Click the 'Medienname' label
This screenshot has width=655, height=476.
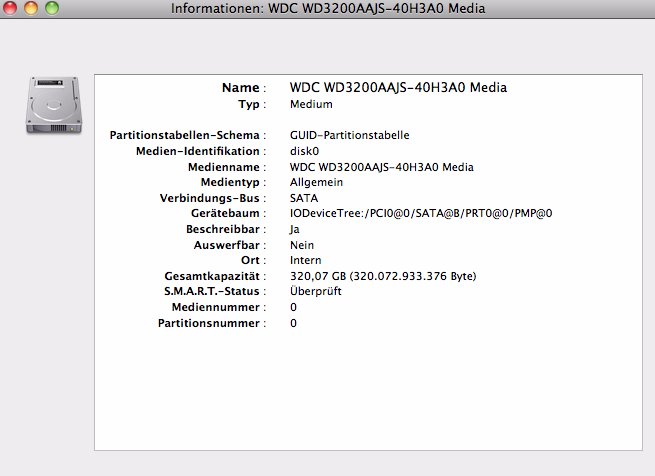(x=224, y=167)
